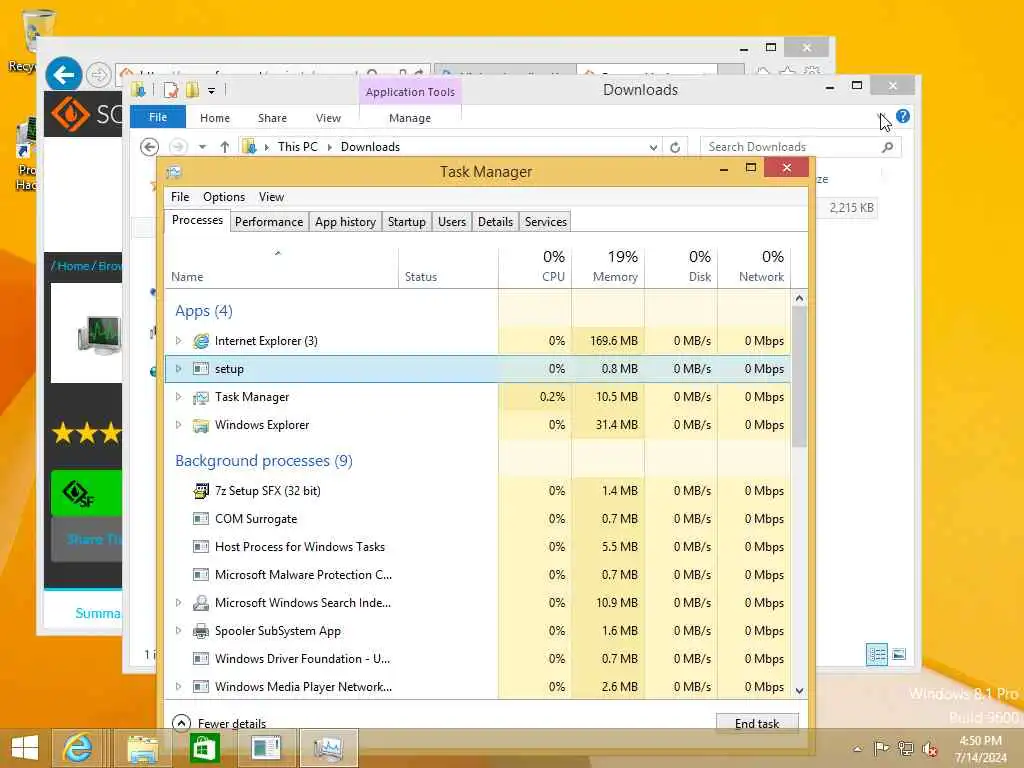Click the taskbar clock
This screenshot has height=768, width=1024.
pyautogui.click(x=980, y=749)
